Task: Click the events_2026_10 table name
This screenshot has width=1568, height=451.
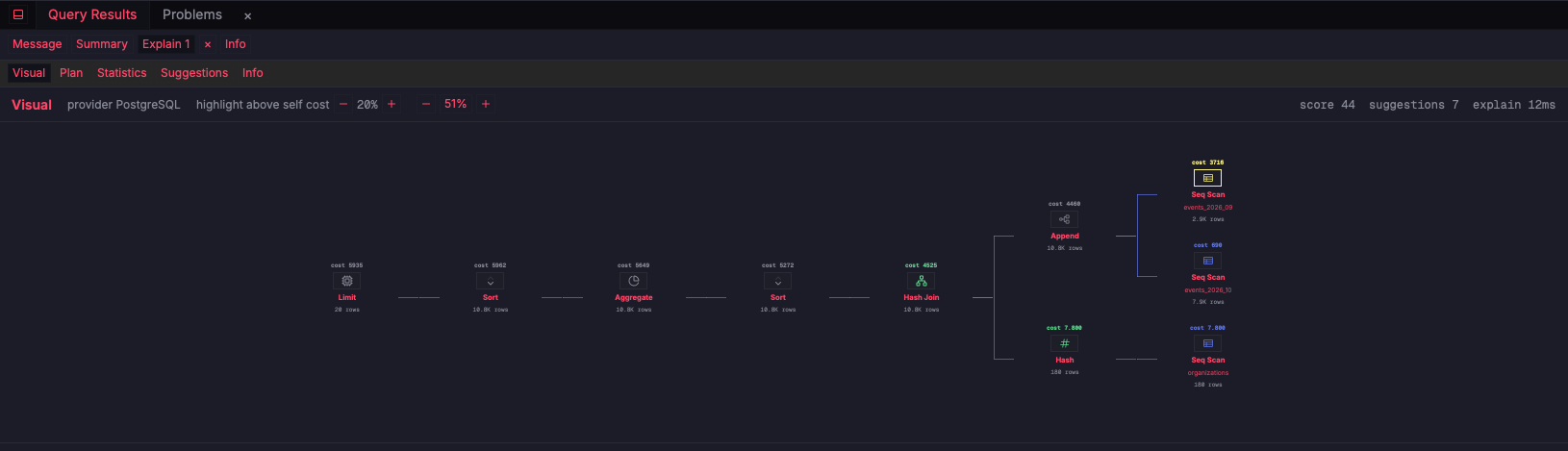Action: (1208, 290)
